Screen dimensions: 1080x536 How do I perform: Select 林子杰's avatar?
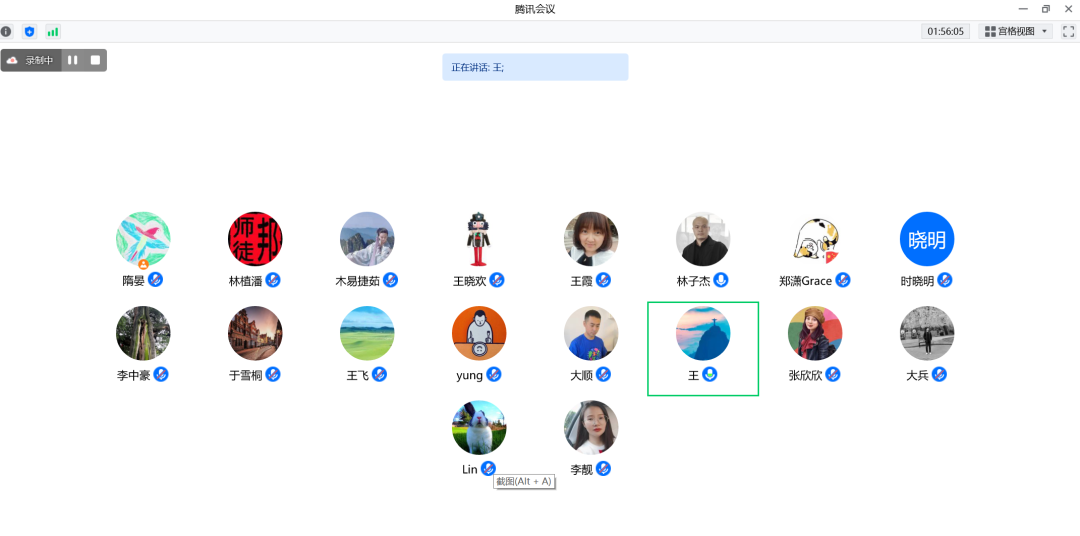click(x=703, y=239)
